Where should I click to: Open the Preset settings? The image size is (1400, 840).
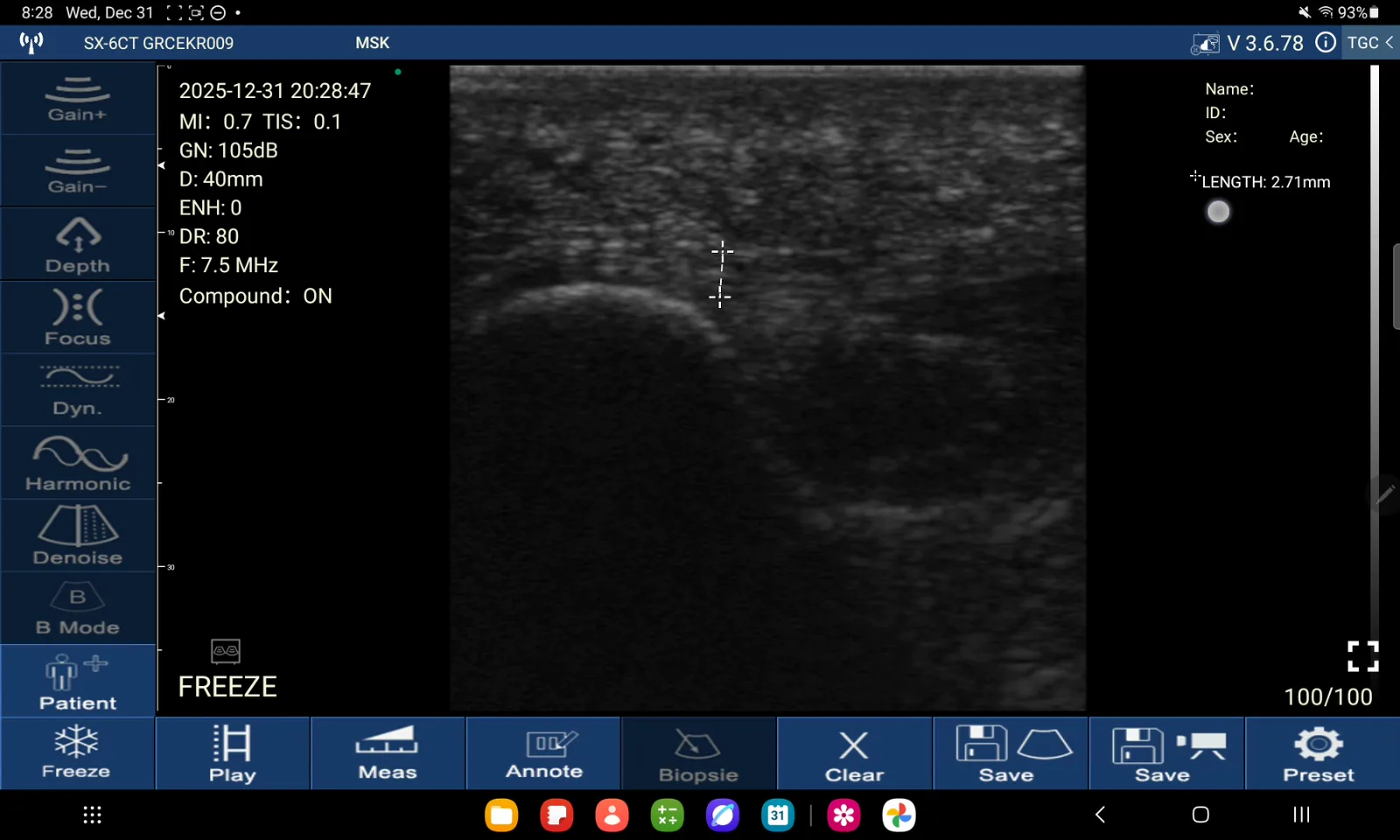pyautogui.click(x=1321, y=753)
